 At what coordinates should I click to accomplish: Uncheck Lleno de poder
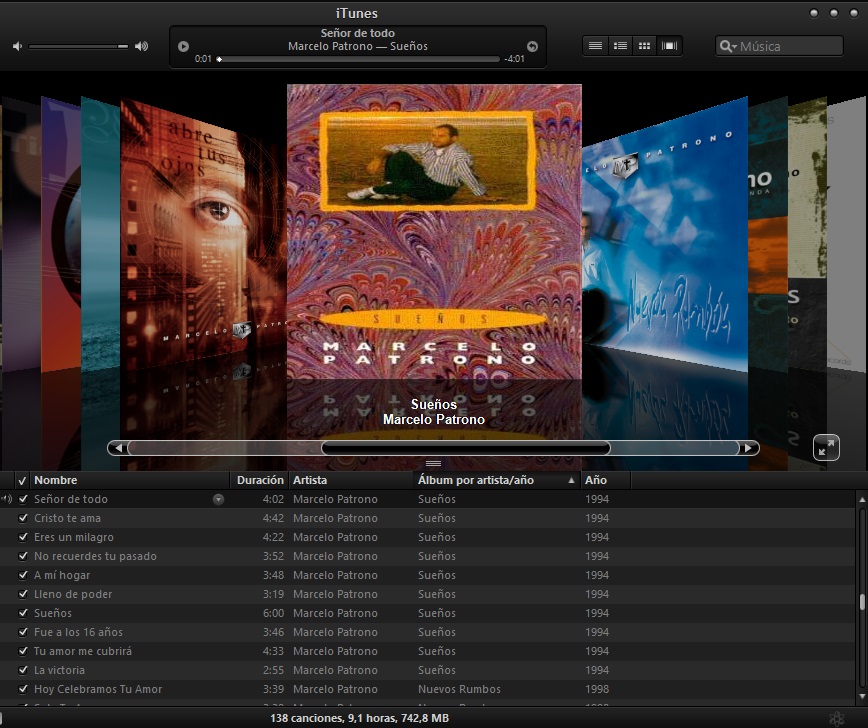tap(23, 594)
